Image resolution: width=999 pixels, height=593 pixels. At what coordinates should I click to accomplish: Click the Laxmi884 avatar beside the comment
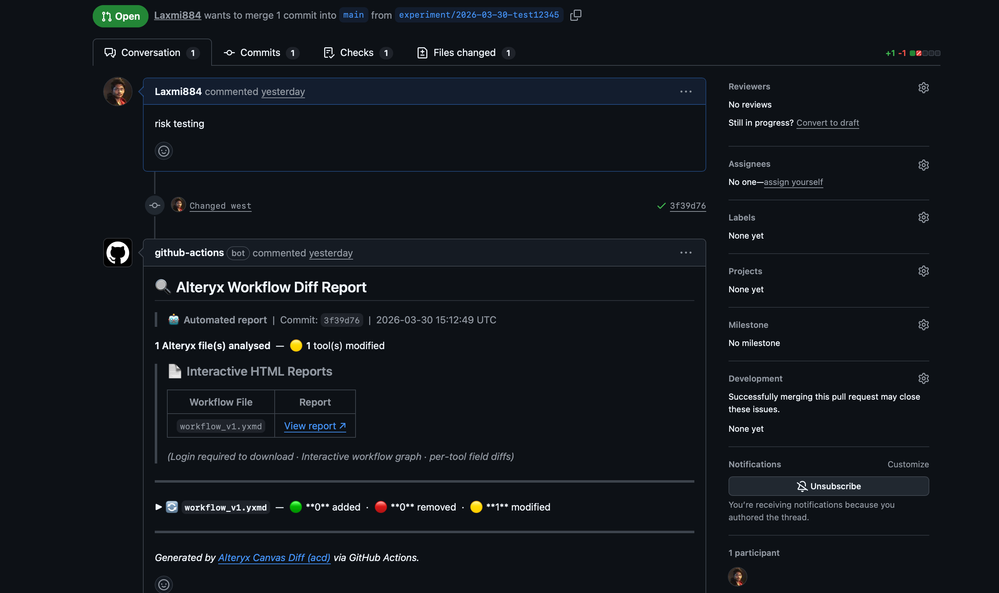[x=118, y=92]
